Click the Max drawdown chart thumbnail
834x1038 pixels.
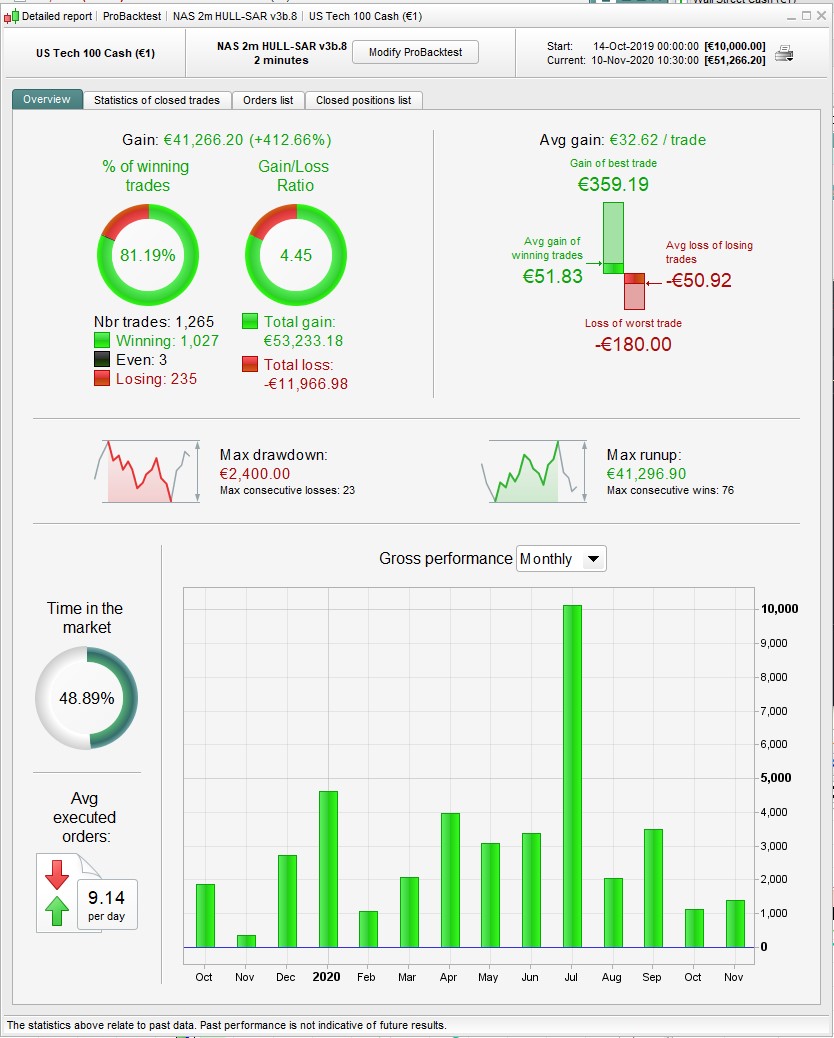point(147,471)
